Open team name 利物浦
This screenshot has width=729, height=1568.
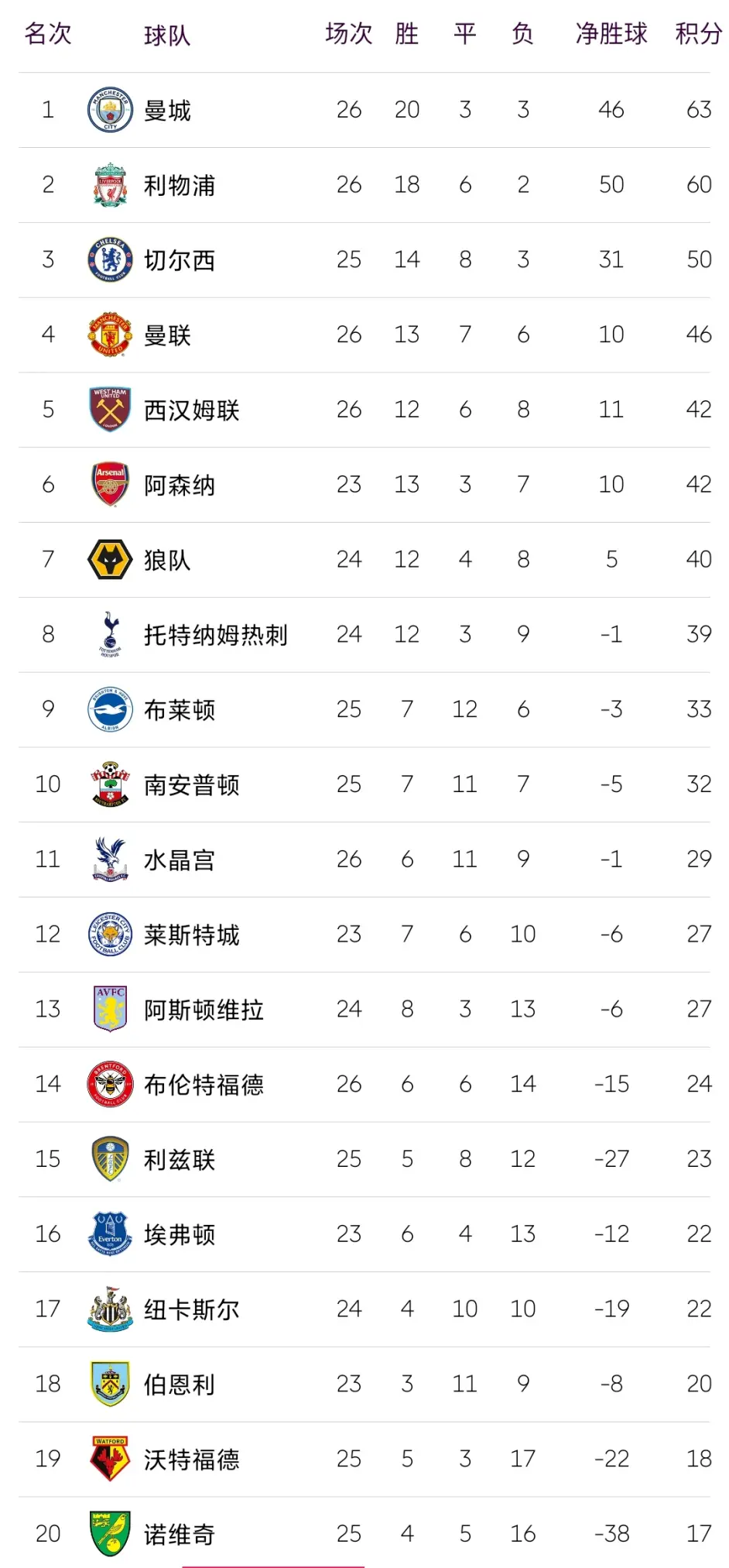pos(180,186)
